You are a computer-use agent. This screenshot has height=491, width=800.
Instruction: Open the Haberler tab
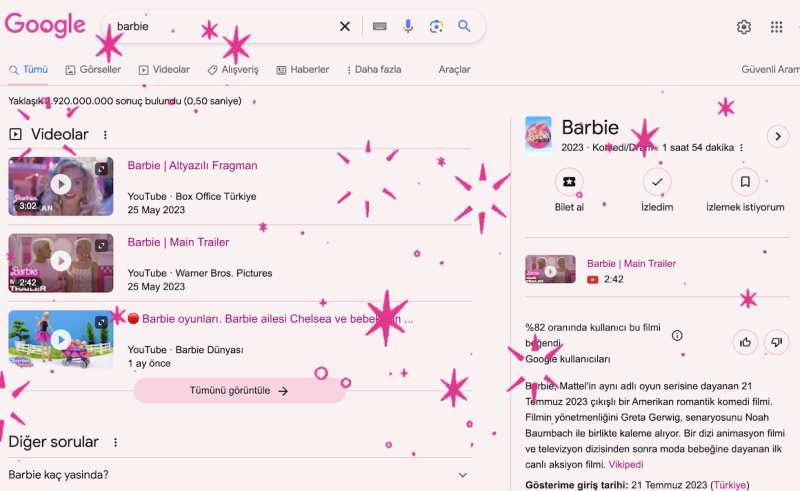coord(303,69)
